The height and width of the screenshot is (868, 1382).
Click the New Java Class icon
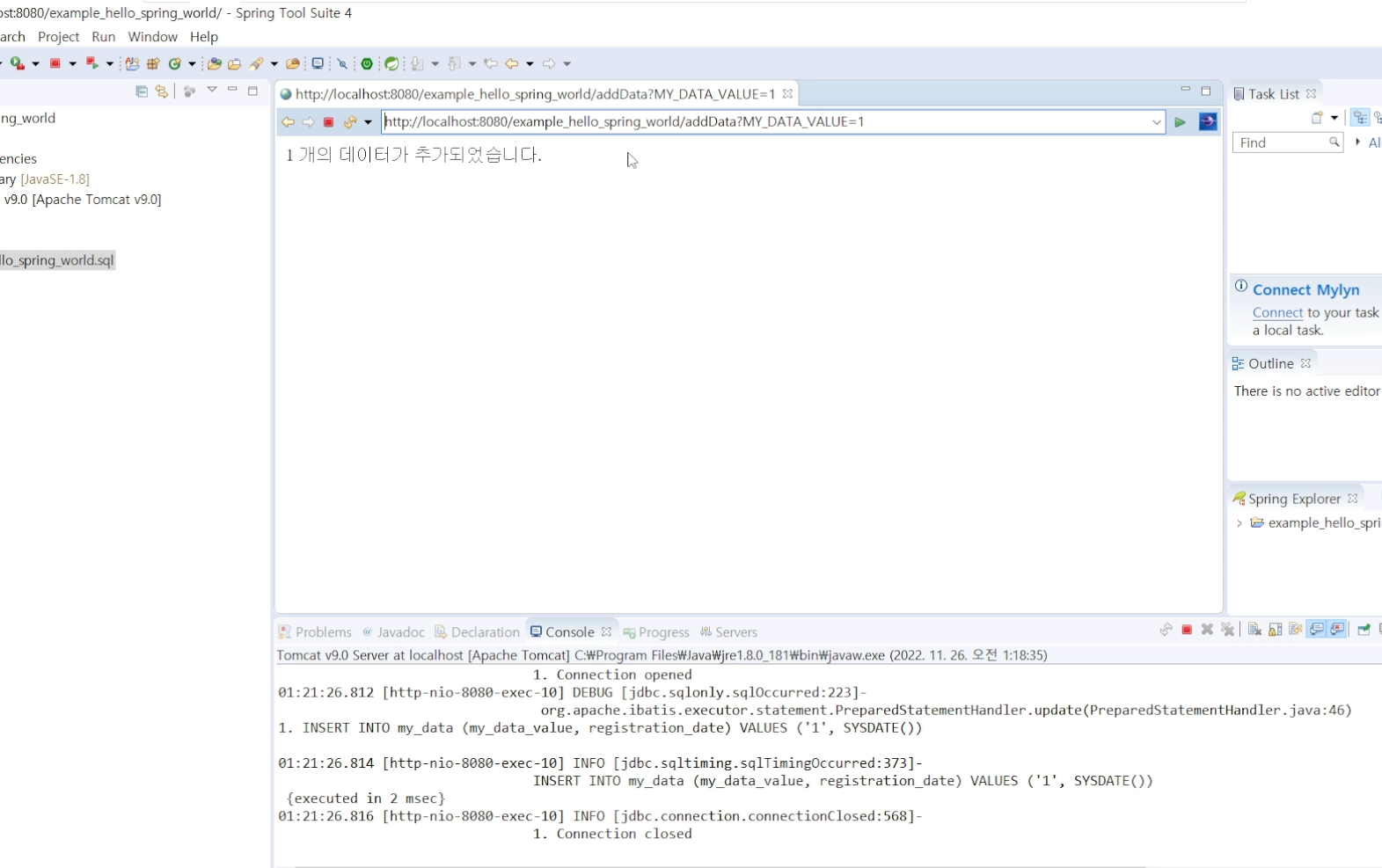click(174, 63)
